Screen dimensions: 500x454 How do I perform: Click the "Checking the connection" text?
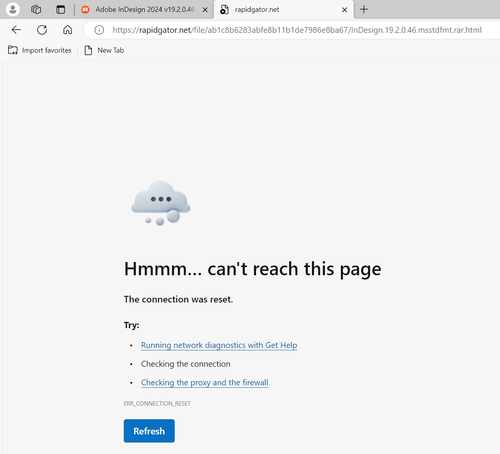tap(185, 364)
